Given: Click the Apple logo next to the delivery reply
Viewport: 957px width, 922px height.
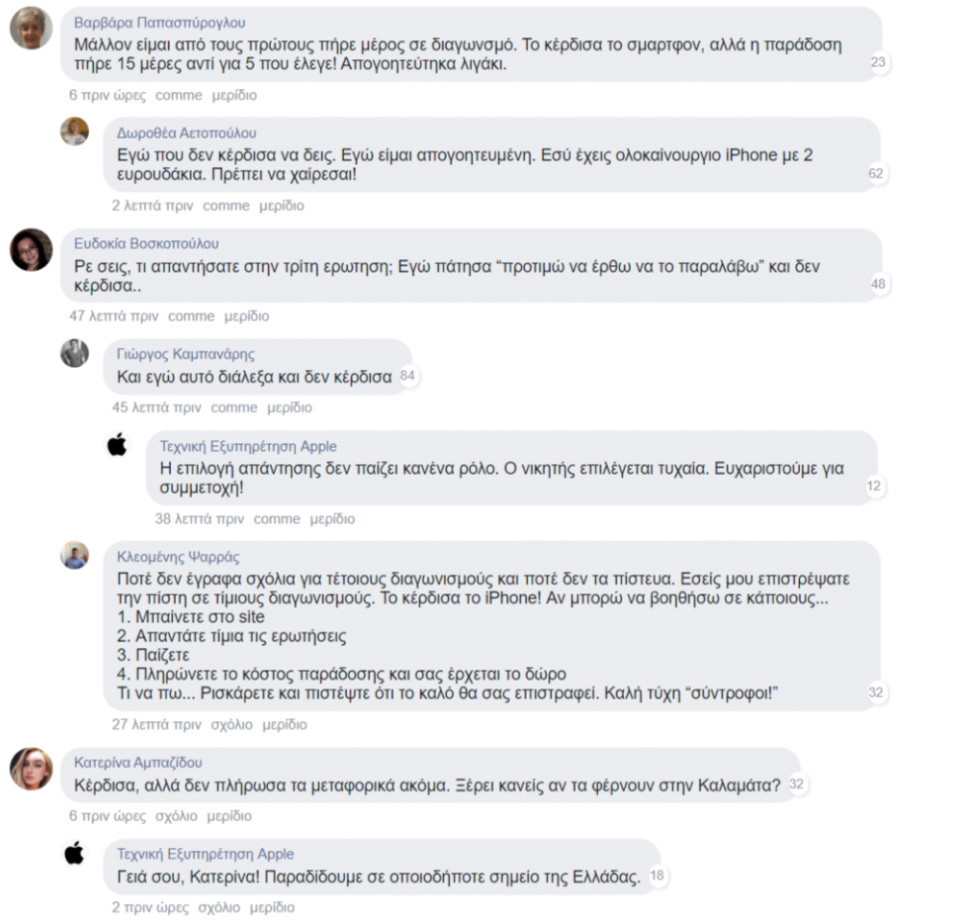Looking at the screenshot, I should pos(74,852).
